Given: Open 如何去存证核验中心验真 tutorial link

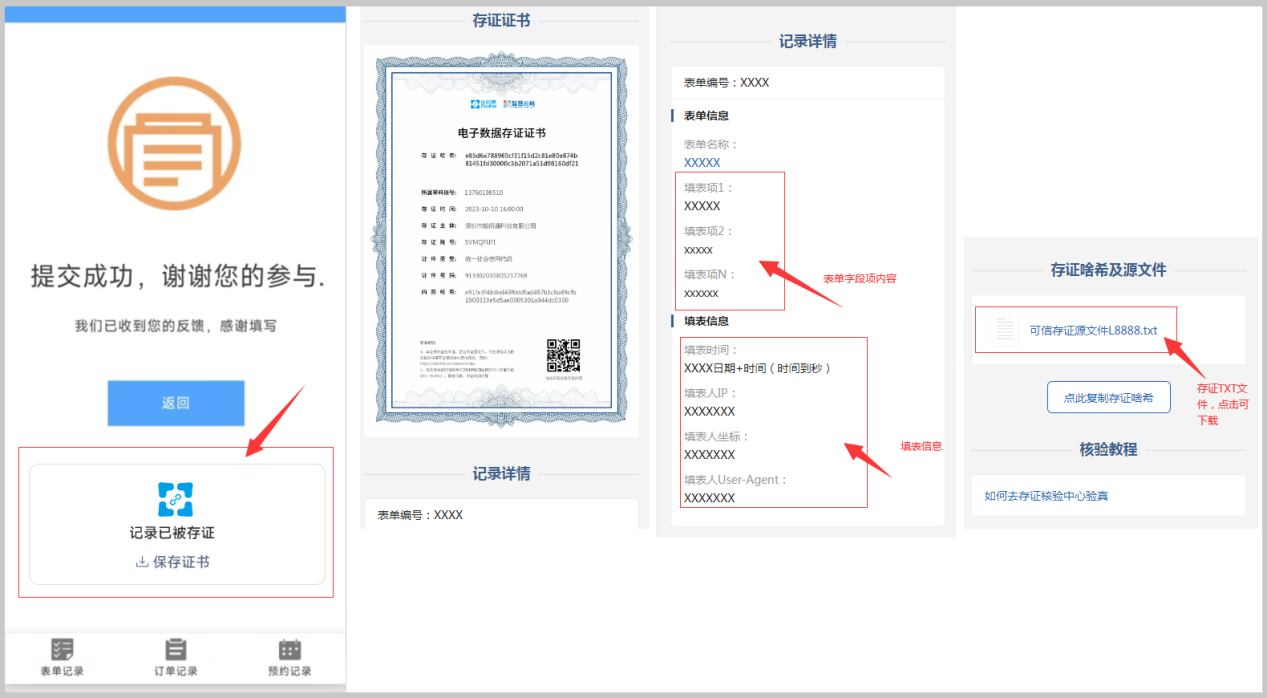Looking at the screenshot, I should point(1046,495).
